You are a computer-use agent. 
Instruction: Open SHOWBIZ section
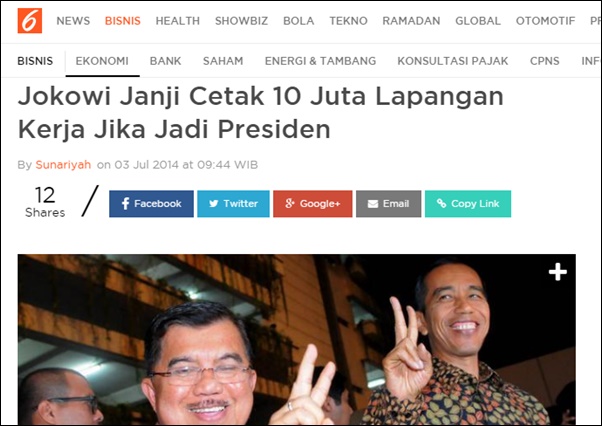click(241, 21)
